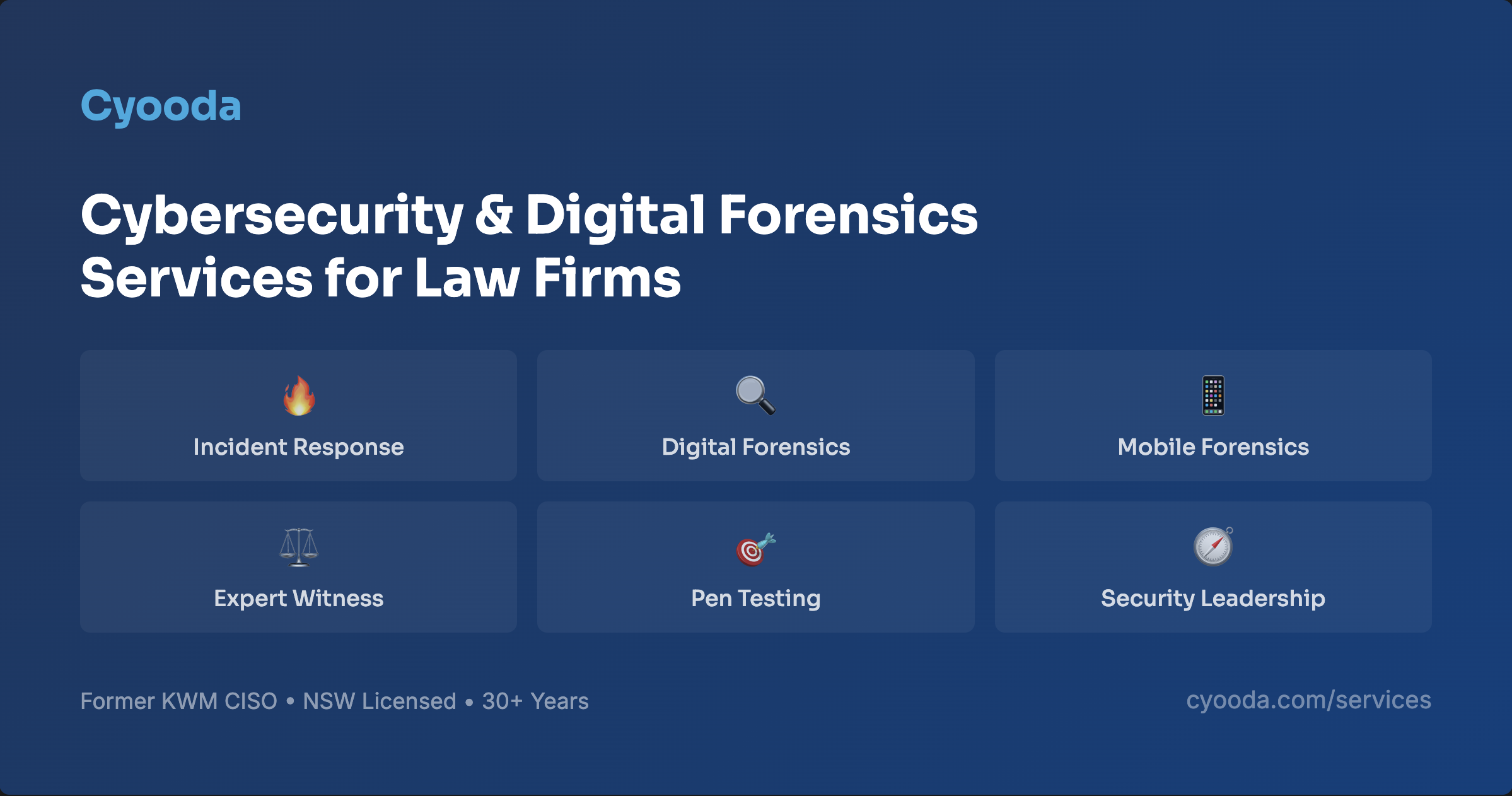Click the dartboard icon for Pen Testing
The width and height of the screenshot is (1512, 796).
tap(755, 549)
